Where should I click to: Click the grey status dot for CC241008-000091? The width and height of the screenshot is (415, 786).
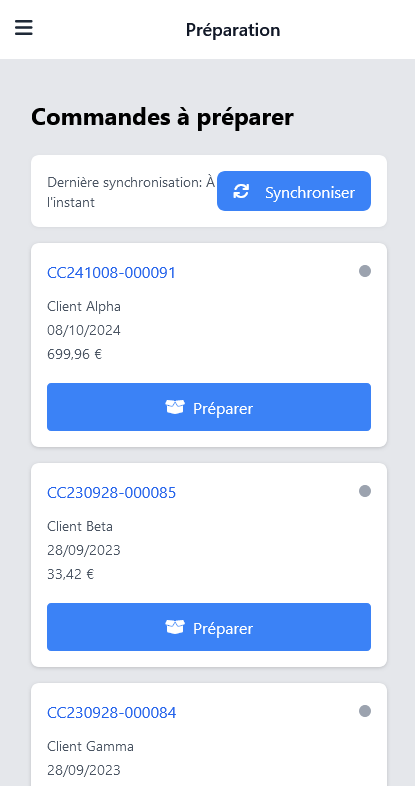365,271
